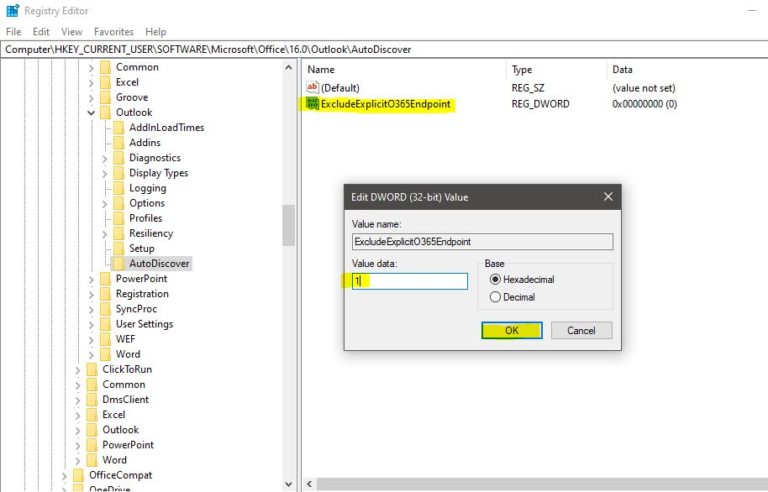Click the DmsClient folder icon
The width and height of the screenshot is (768, 492).
click(x=92, y=400)
